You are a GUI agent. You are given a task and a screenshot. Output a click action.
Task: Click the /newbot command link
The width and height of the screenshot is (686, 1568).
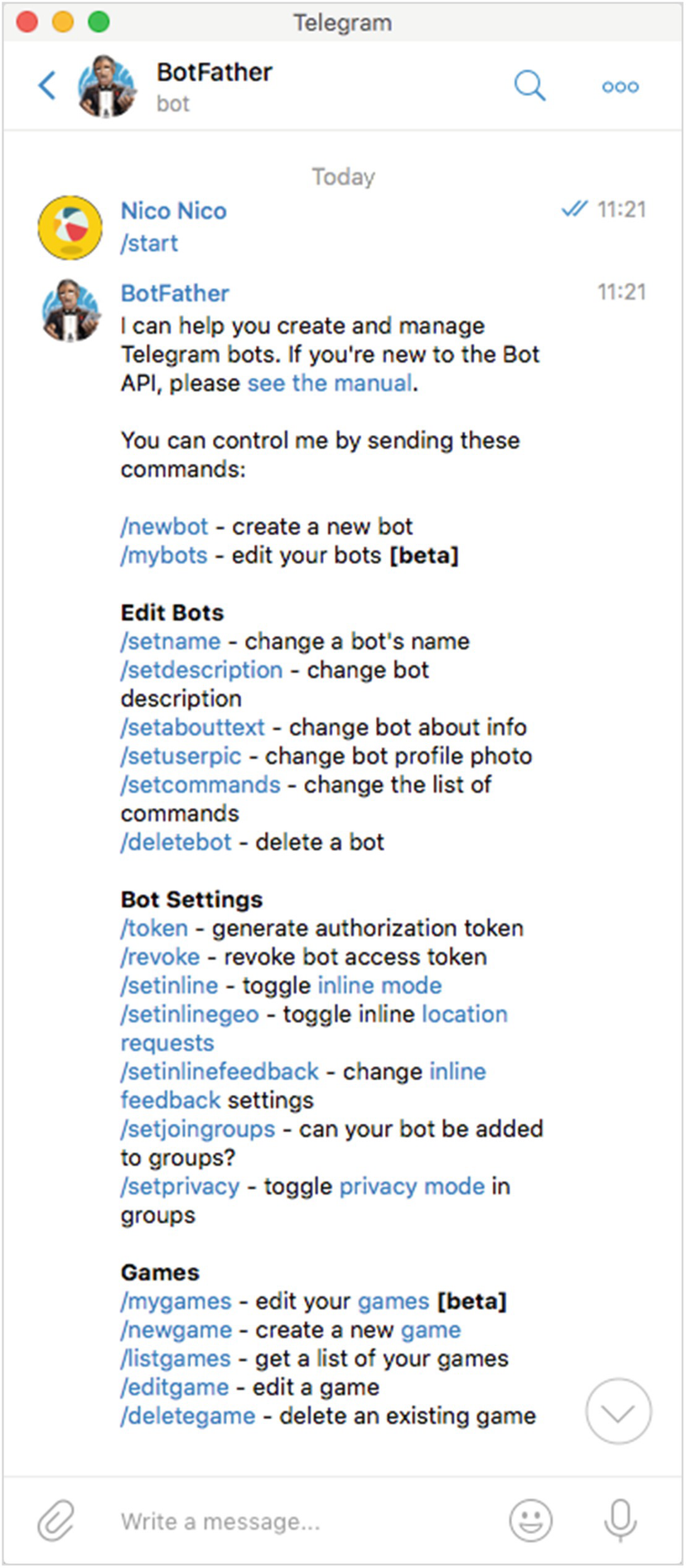click(165, 527)
